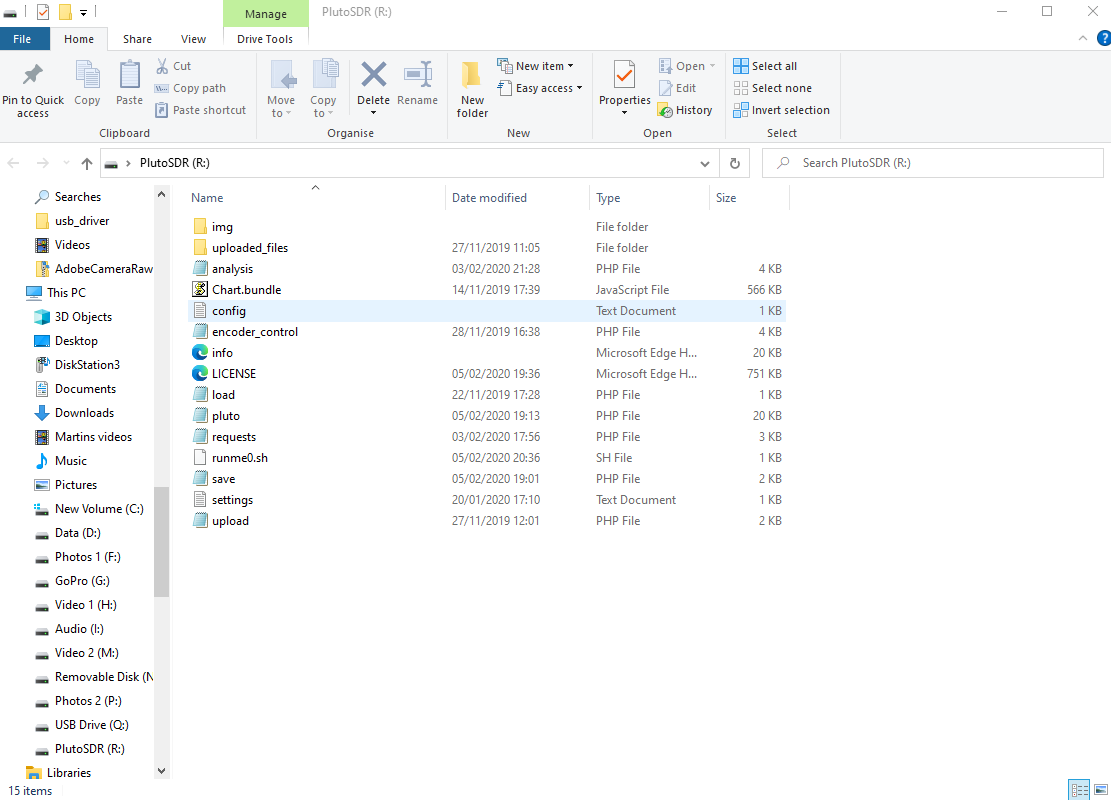Click the Paste clipboard icon
Screen dimensions: 1111x800
click(x=130, y=75)
